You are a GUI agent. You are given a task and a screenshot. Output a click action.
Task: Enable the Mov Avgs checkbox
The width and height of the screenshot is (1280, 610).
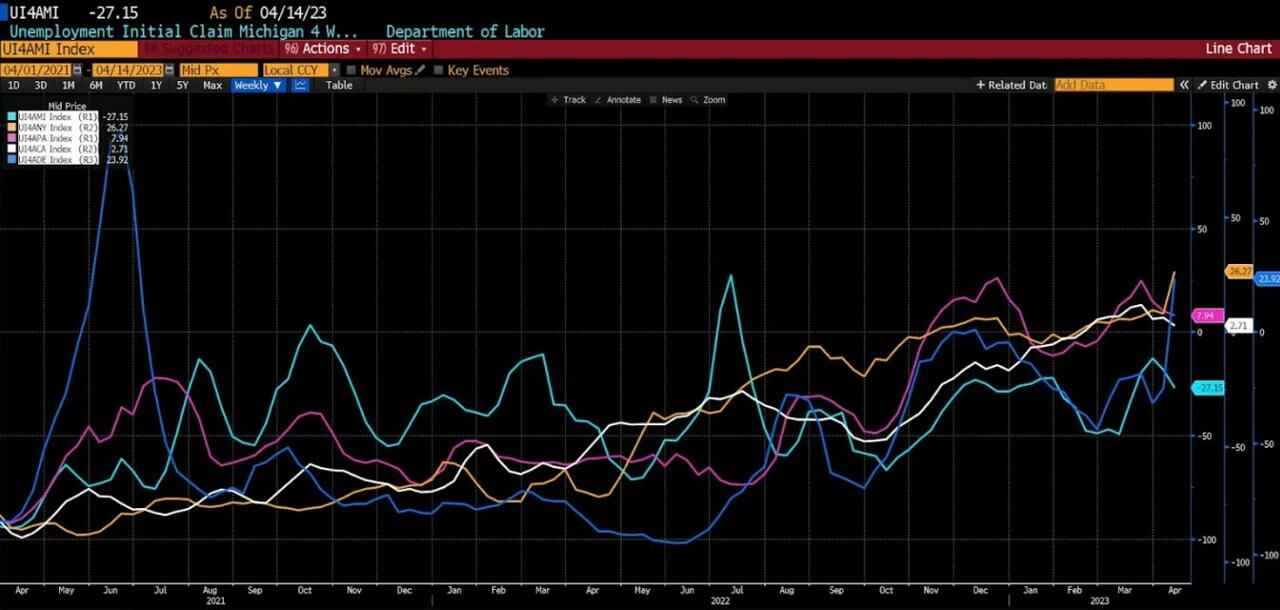(351, 70)
